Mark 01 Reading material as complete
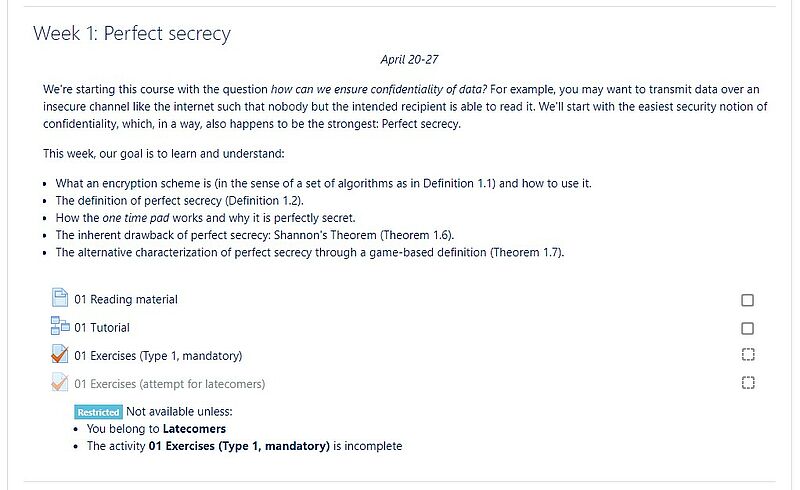This screenshot has width=800, height=490. coord(748,300)
